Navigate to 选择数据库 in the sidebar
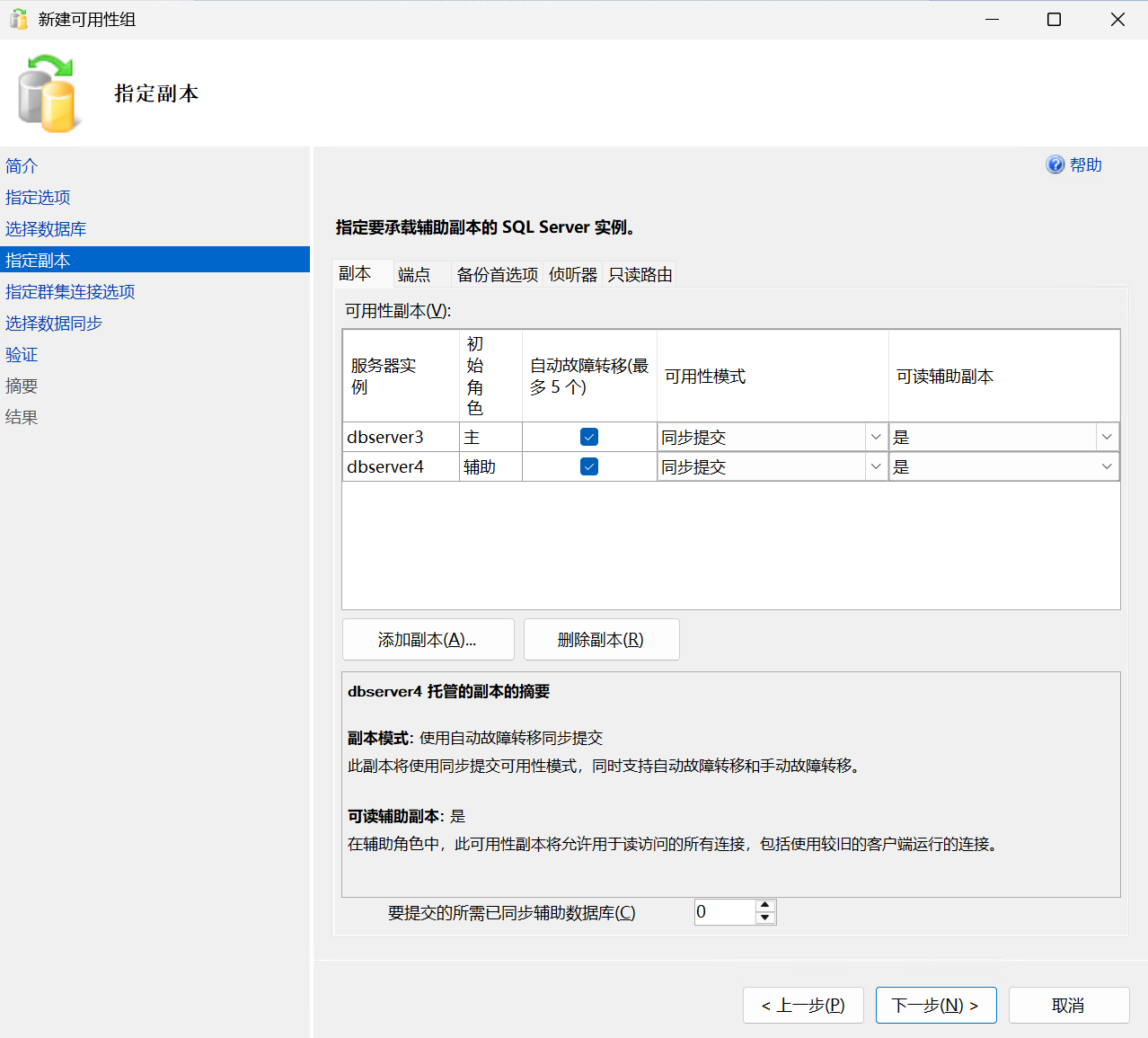1148x1038 pixels. pos(46,229)
